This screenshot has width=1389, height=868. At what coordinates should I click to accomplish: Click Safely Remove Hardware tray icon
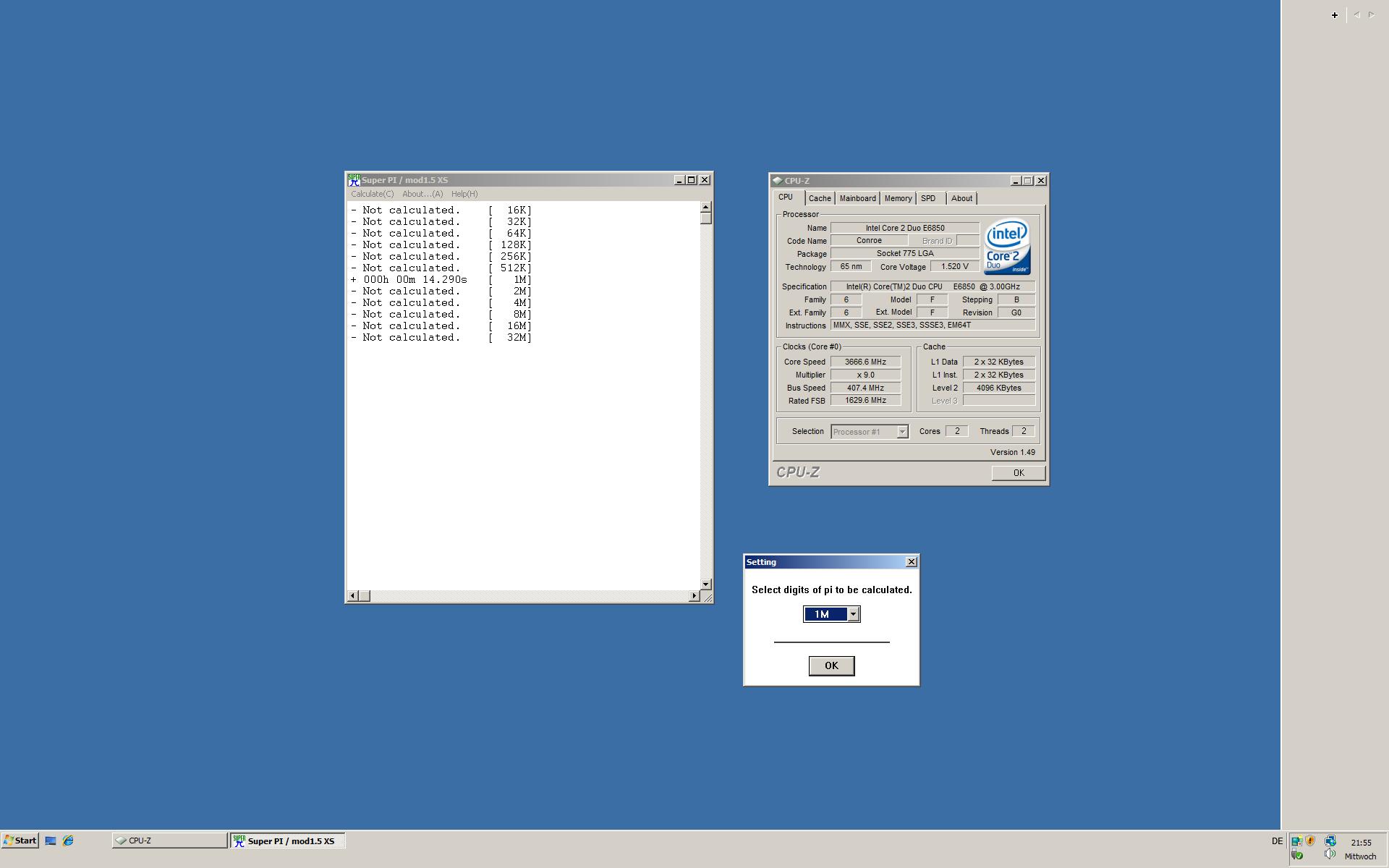click(1297, 856)
